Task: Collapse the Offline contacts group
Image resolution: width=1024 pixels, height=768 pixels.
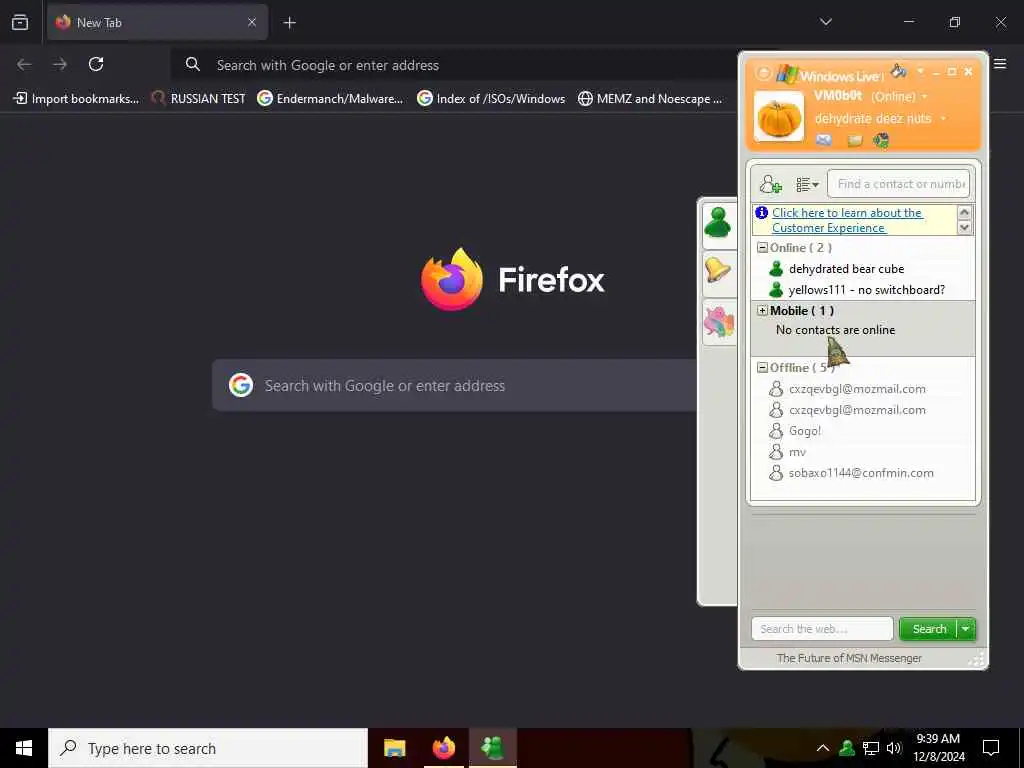Action: click(761, 368)
